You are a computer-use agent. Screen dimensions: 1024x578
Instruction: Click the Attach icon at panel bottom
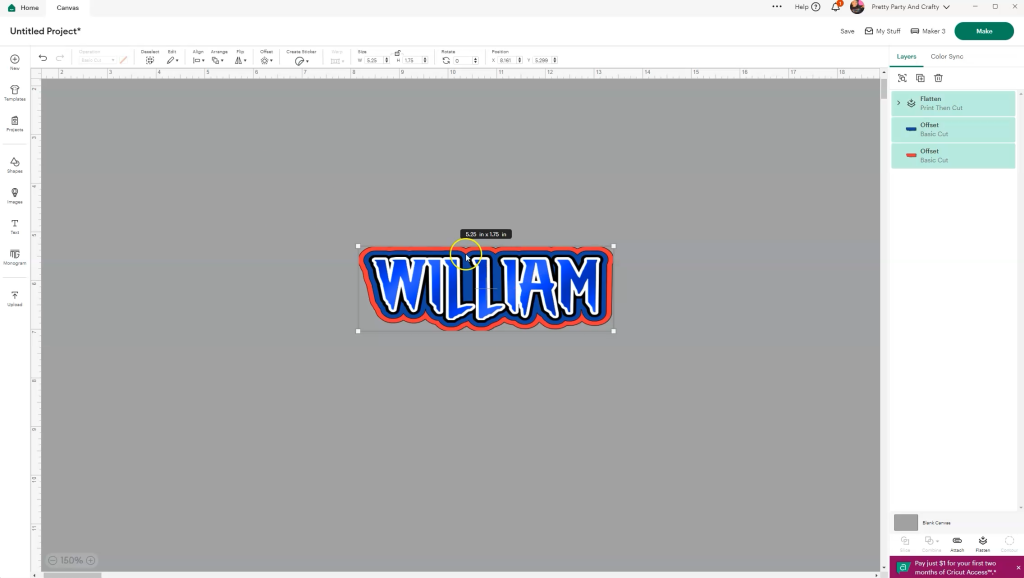coord(957,543)
